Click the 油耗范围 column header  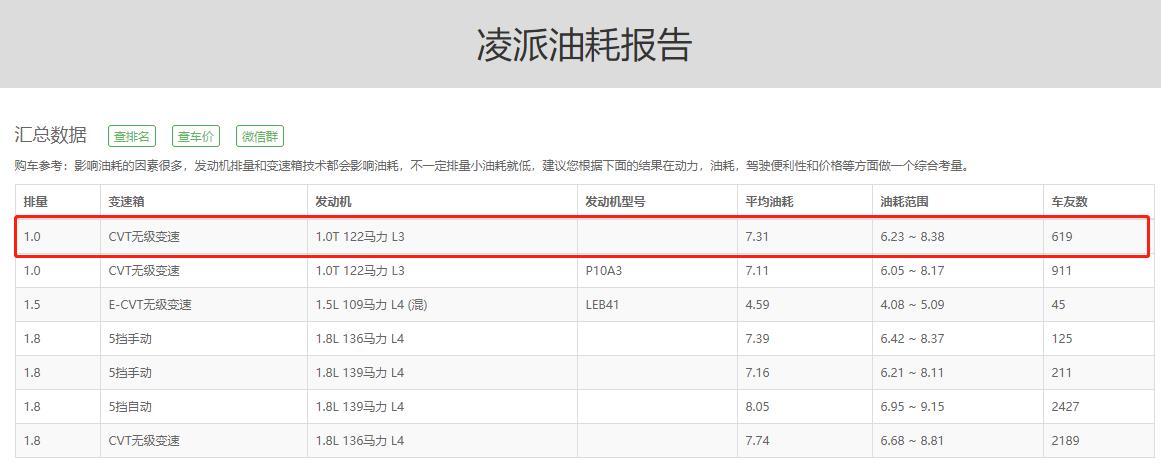[x=904, y=201]
